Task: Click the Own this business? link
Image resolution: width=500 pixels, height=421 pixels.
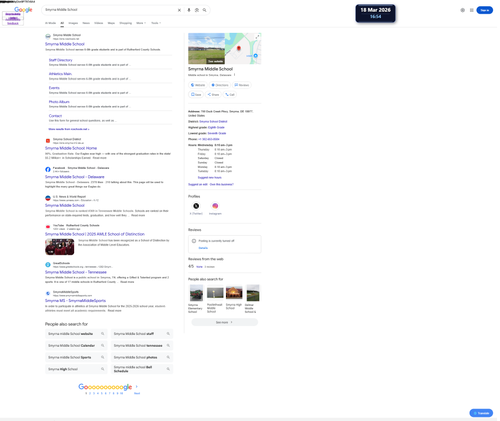Action: click(222, 184)
